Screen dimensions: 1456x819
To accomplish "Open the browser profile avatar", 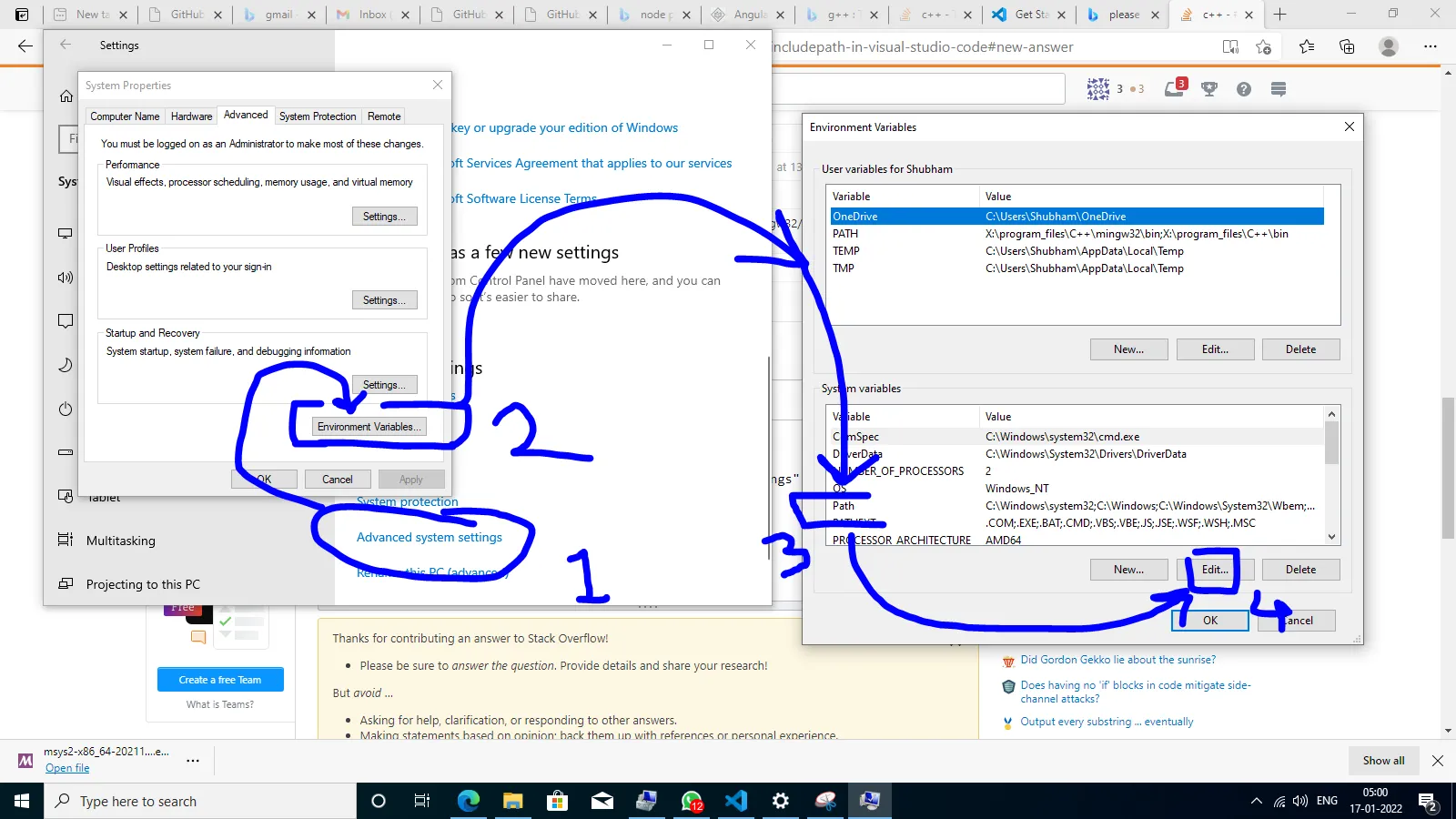I will (x=1388, y=46).
